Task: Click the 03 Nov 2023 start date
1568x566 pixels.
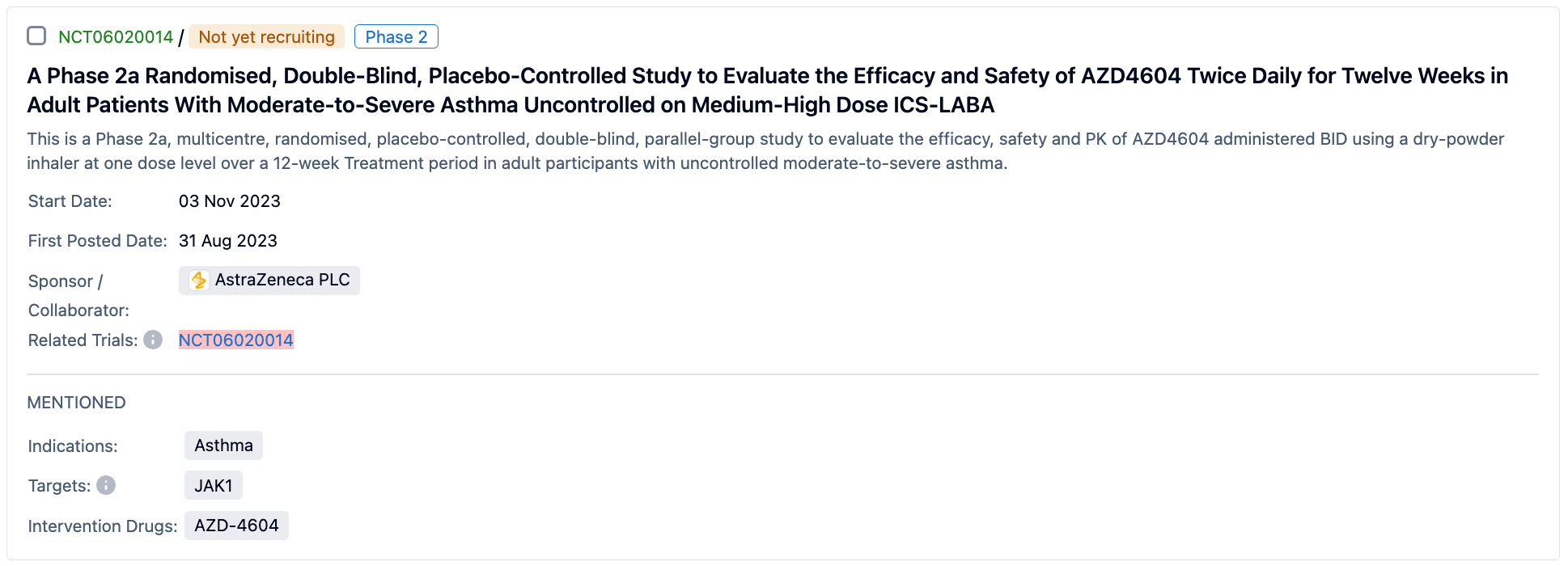Action: [x=229, y=201]
